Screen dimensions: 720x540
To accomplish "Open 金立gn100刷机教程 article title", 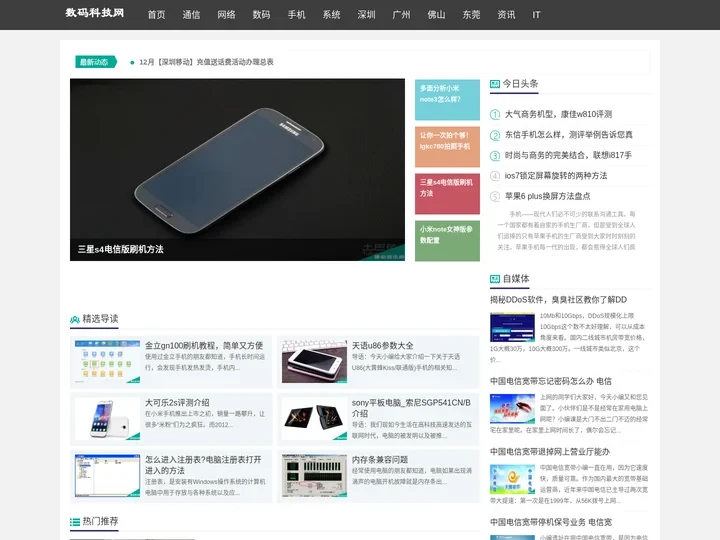I will point(204,346).
